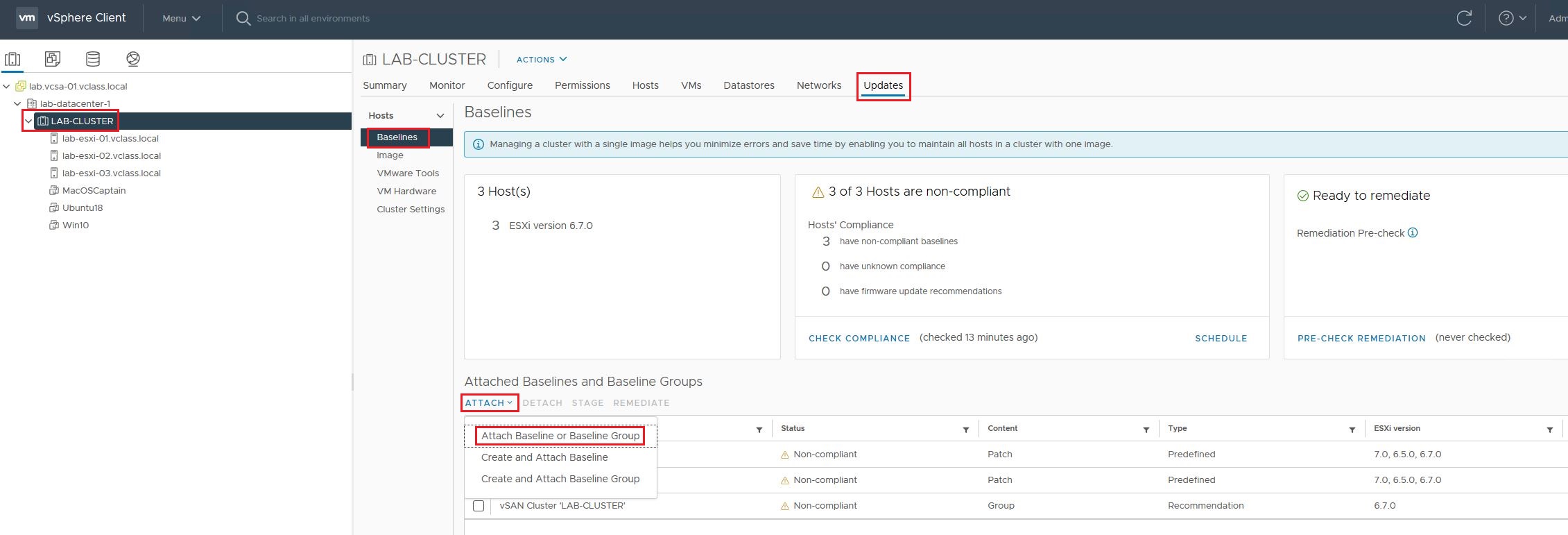Filter by the Status column icon
This screenshot has width=1568, height=535.
click(x=965, y=430)
